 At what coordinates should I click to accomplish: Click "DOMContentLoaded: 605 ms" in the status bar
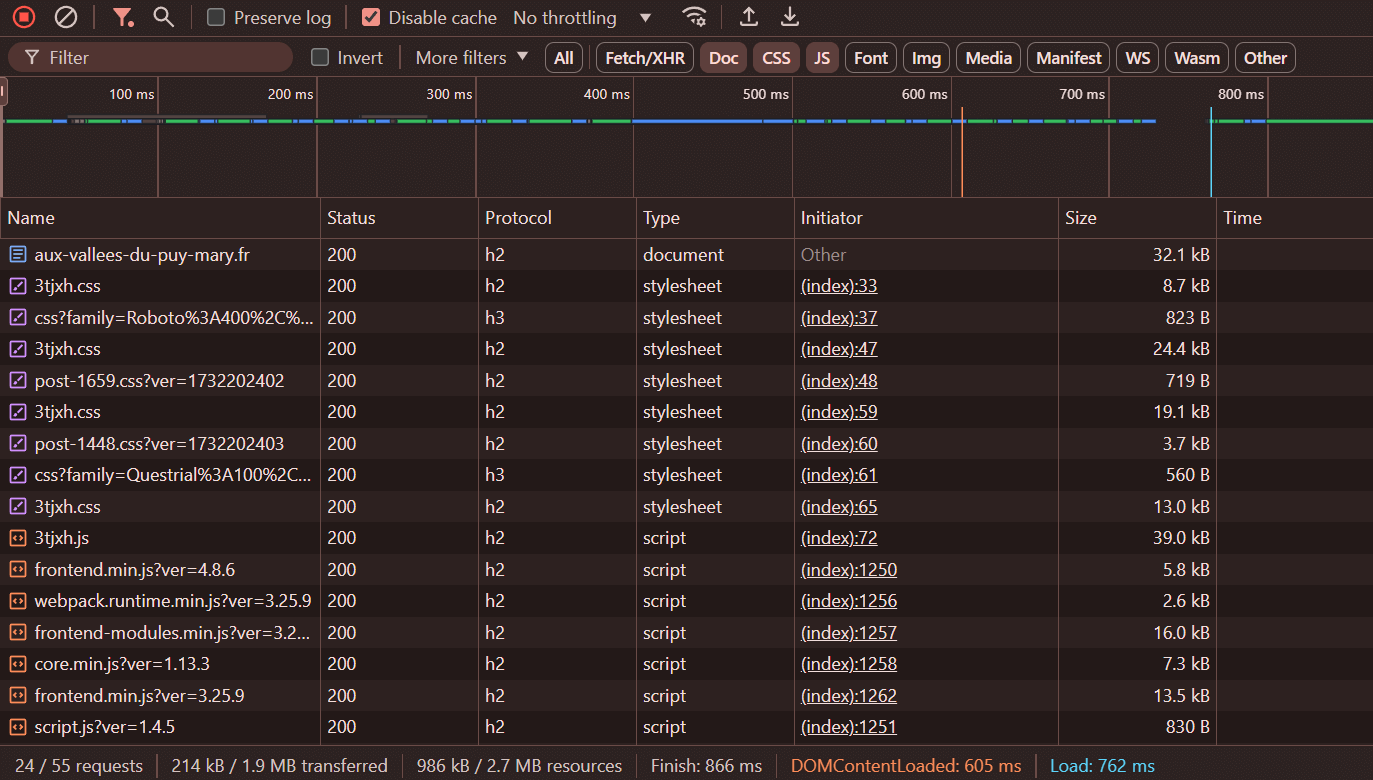coord(906,766)
